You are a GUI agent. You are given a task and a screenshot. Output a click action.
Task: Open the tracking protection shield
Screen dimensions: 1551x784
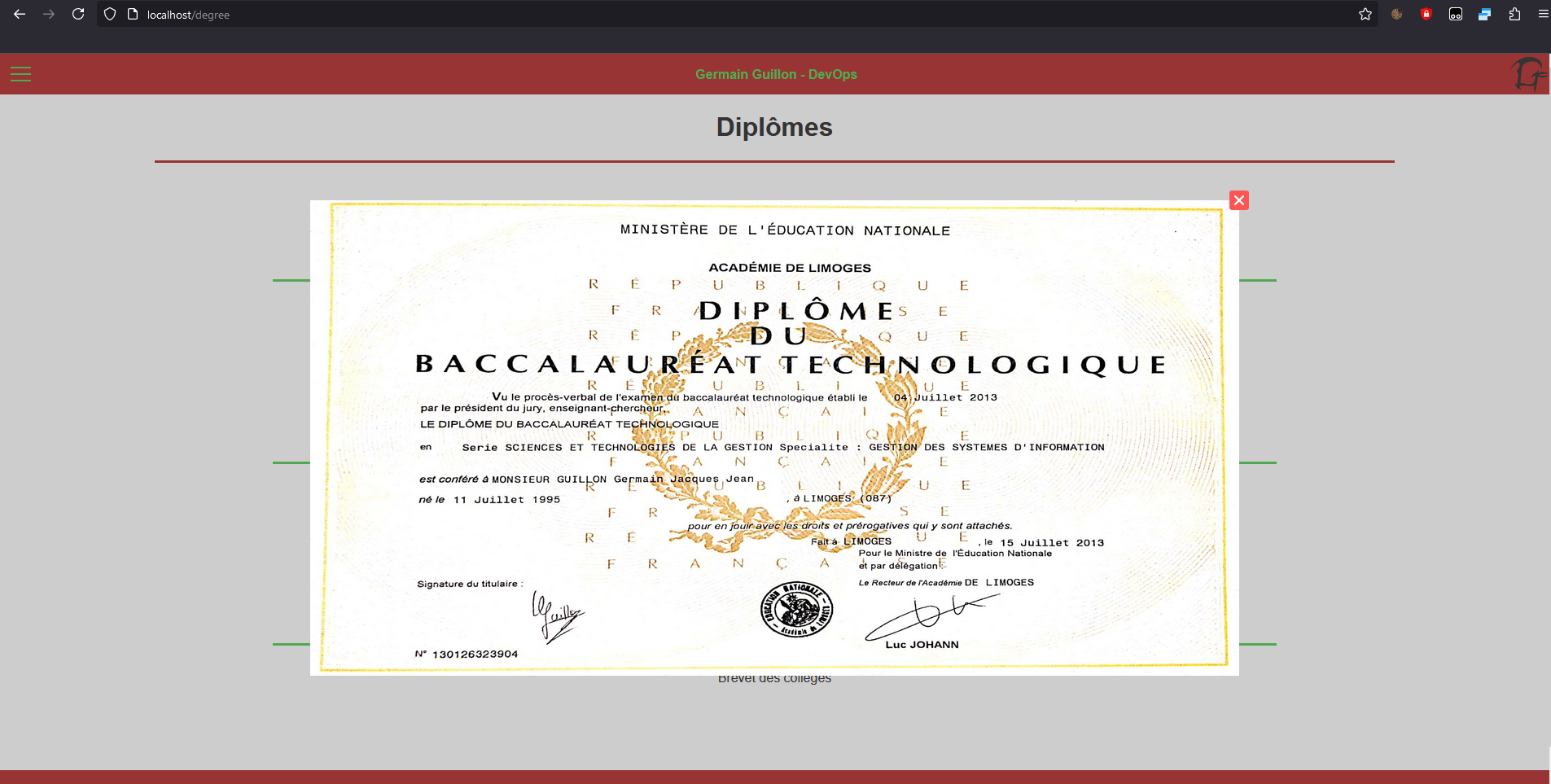tap(110, 14)
